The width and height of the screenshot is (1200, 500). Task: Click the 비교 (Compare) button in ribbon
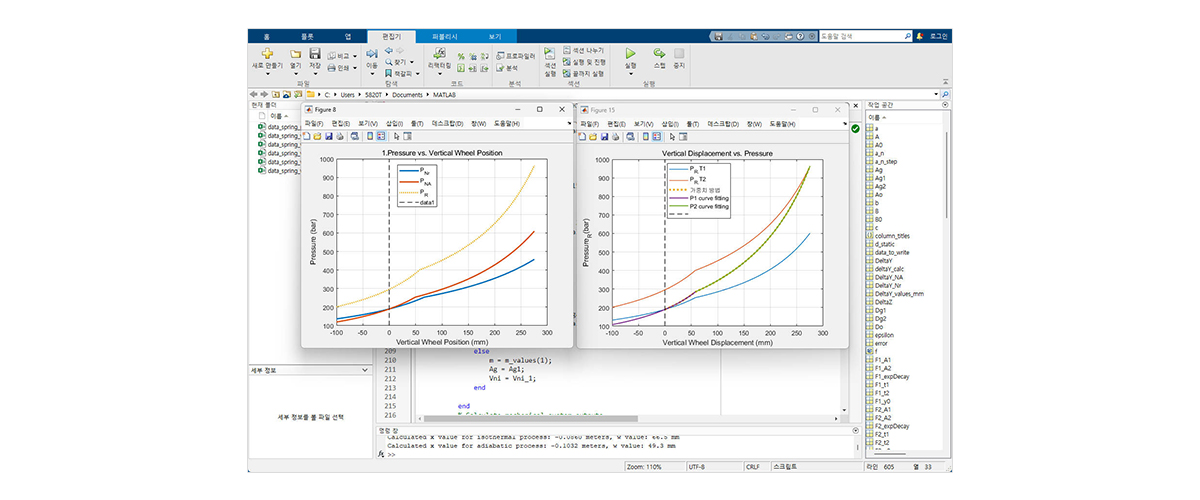click(341, 56)
